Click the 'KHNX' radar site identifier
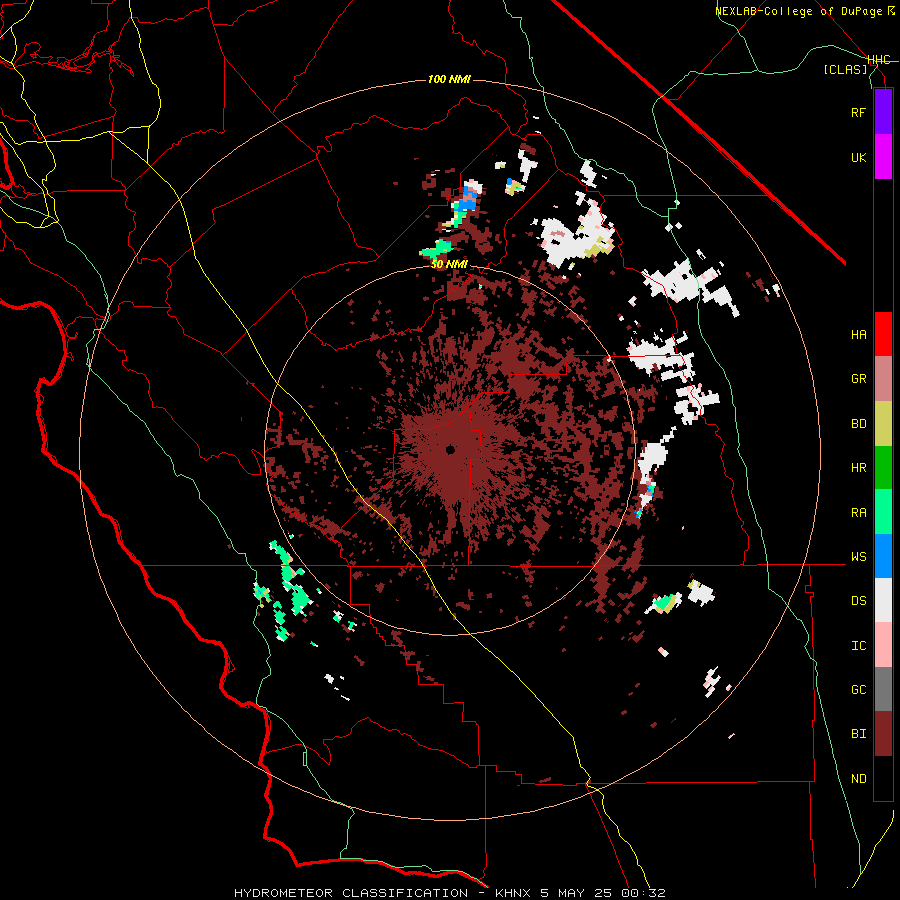Screen dimensions: 900x900 tap(513, 893)
